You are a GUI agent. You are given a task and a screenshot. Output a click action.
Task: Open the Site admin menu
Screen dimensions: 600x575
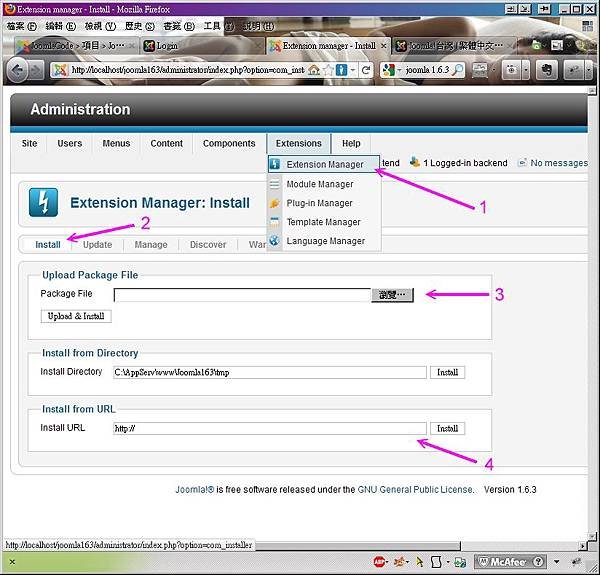coord(29,143)
